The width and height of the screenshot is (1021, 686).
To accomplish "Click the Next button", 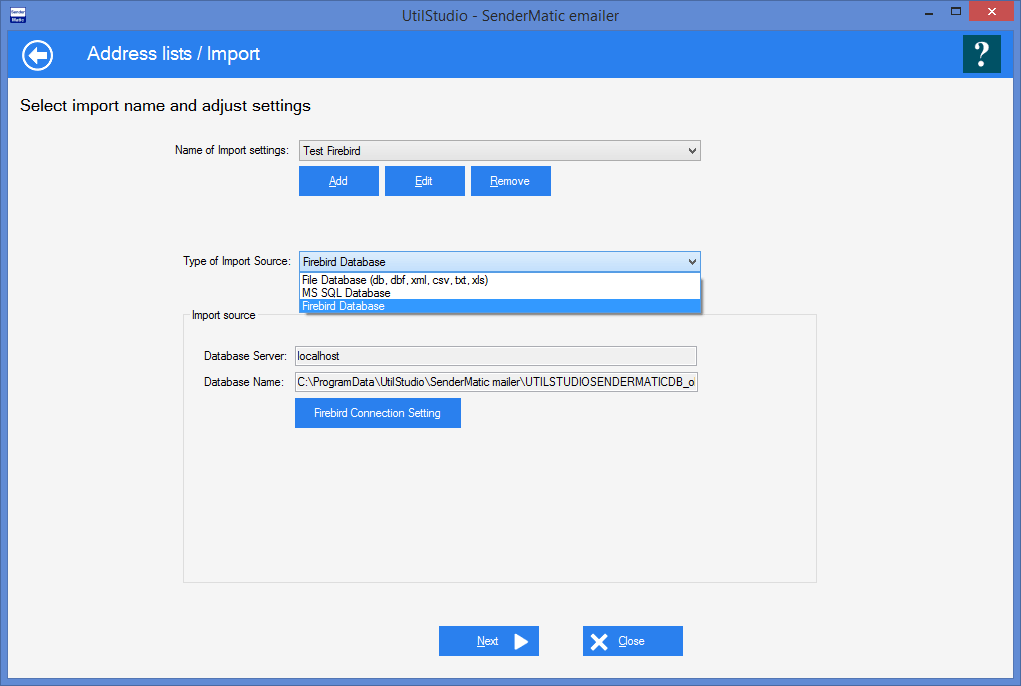I will (488, 641).
